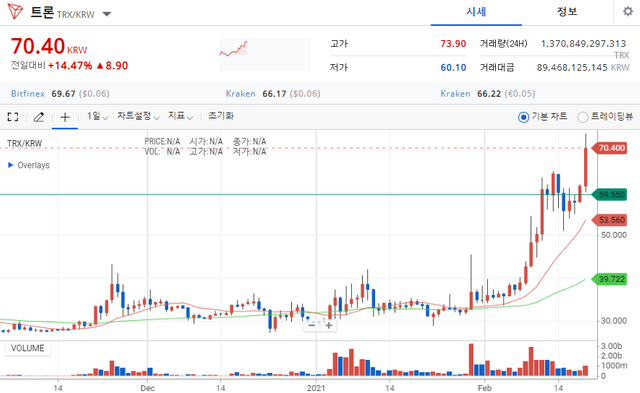Select the 트레이딩뷰 radio option
Image resolution: width=640 pixels, height=393 pixels.
(x=582, y=118)
